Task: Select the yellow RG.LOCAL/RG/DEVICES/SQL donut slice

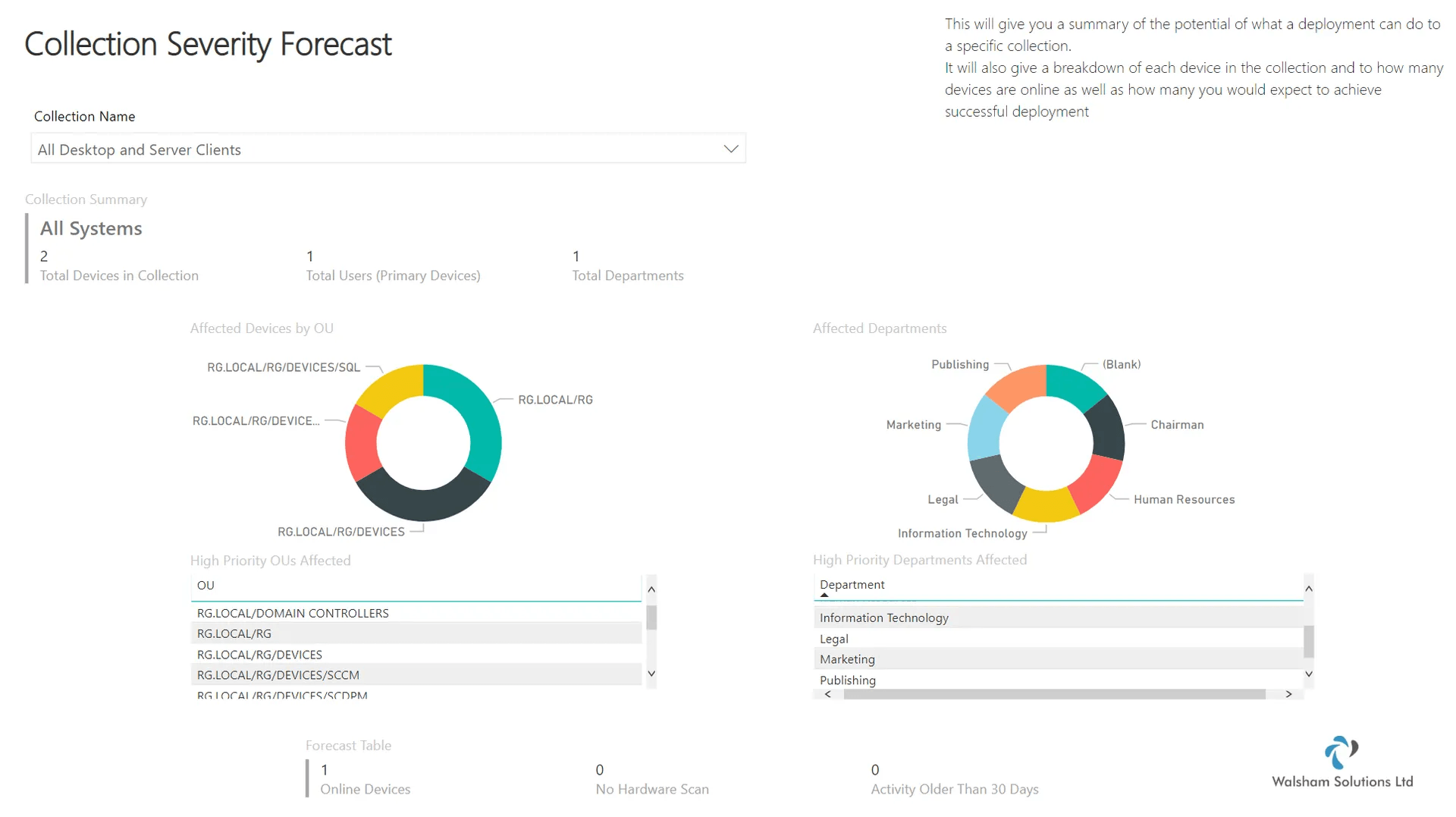Action: [388, 388]
